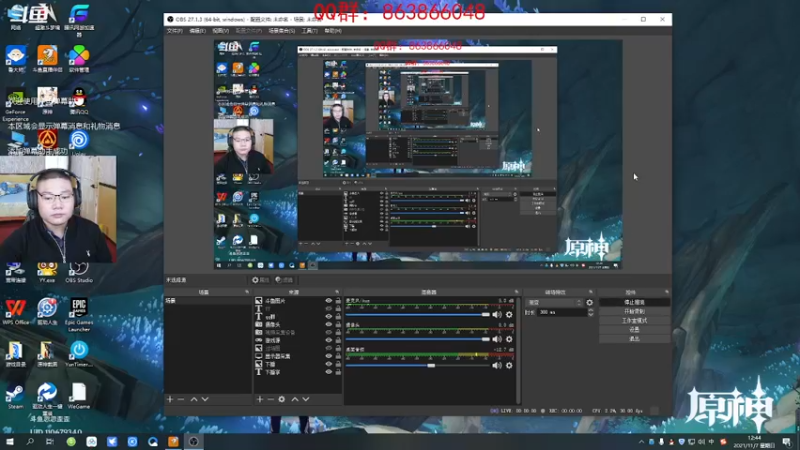Open settings gear for first mixer track
Image resolution: width=800 pixels, height=450 pixels.
(509, 315)
